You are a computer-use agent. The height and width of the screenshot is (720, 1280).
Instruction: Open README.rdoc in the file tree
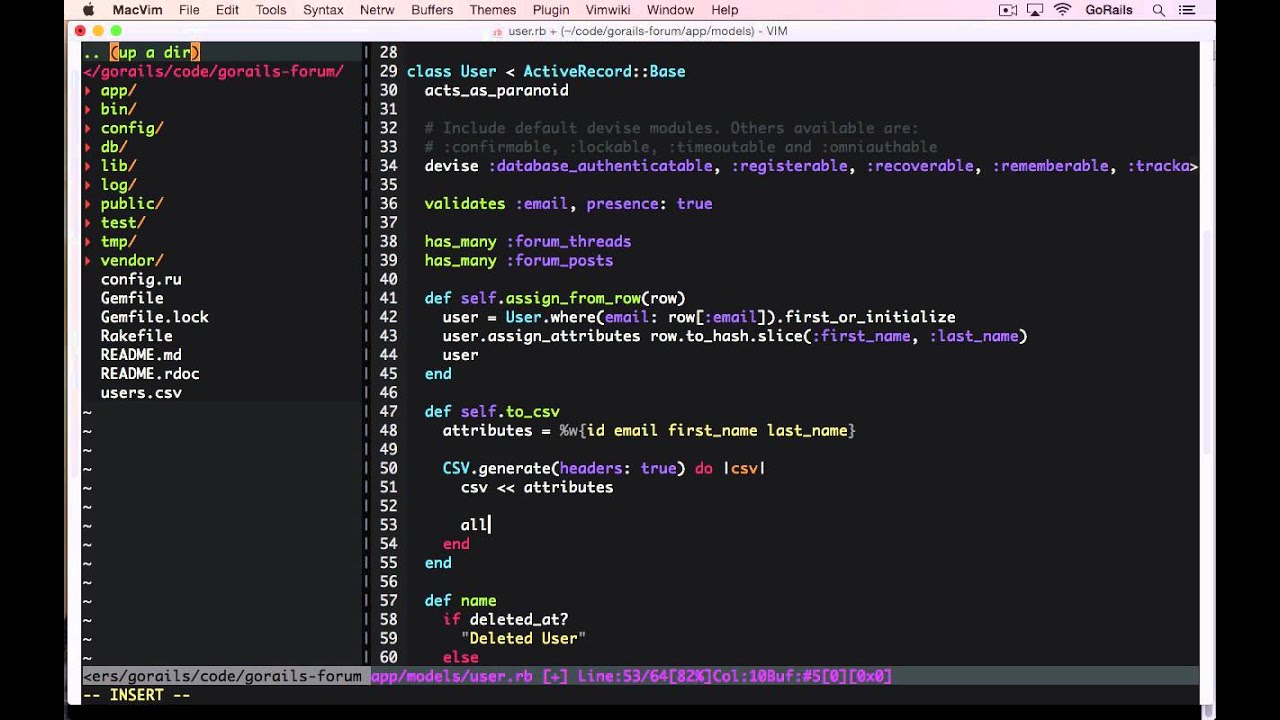click(150, 374)
